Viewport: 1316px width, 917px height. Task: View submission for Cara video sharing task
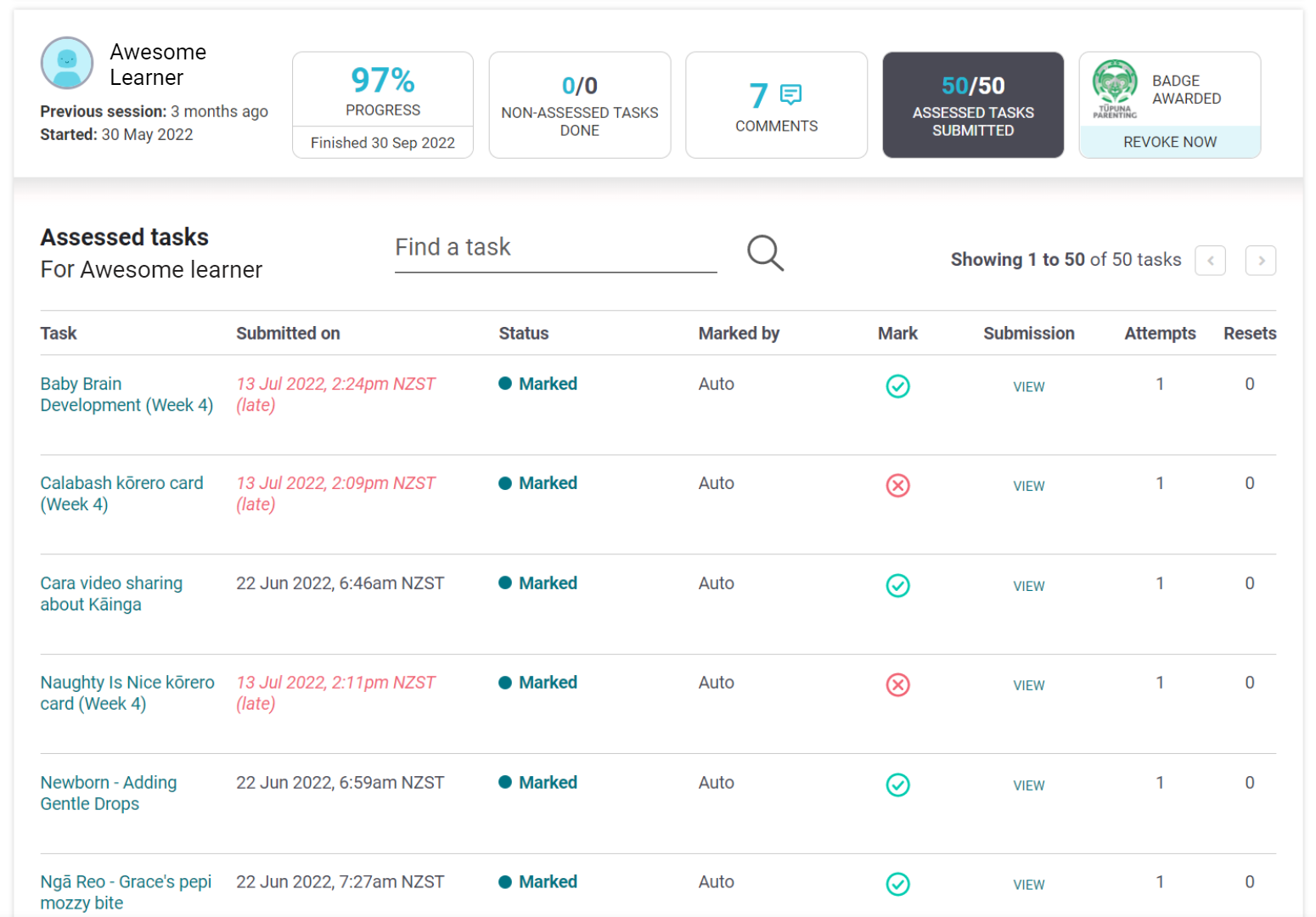[1028, 586]
